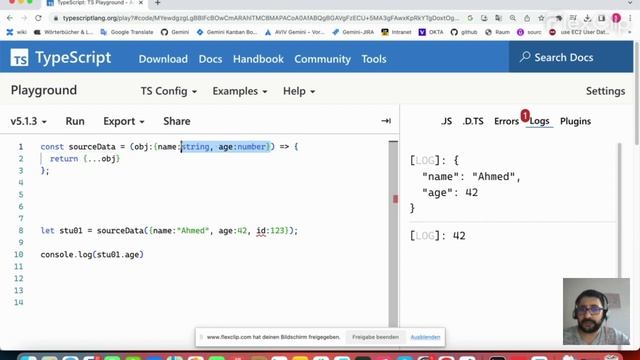Open browser downloads icon

[x=587, y=18]
